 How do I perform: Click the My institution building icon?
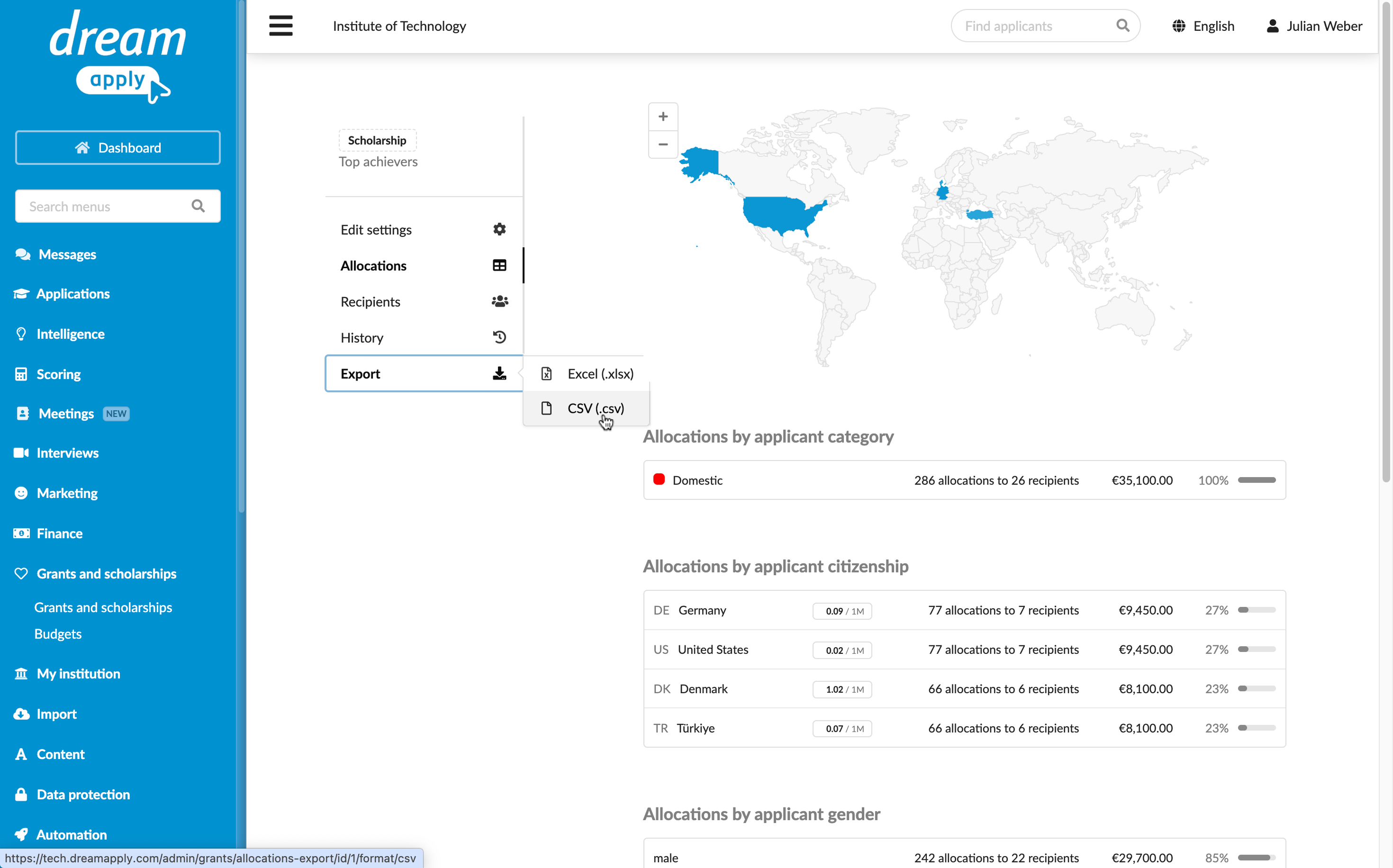[x=21, y=673]
